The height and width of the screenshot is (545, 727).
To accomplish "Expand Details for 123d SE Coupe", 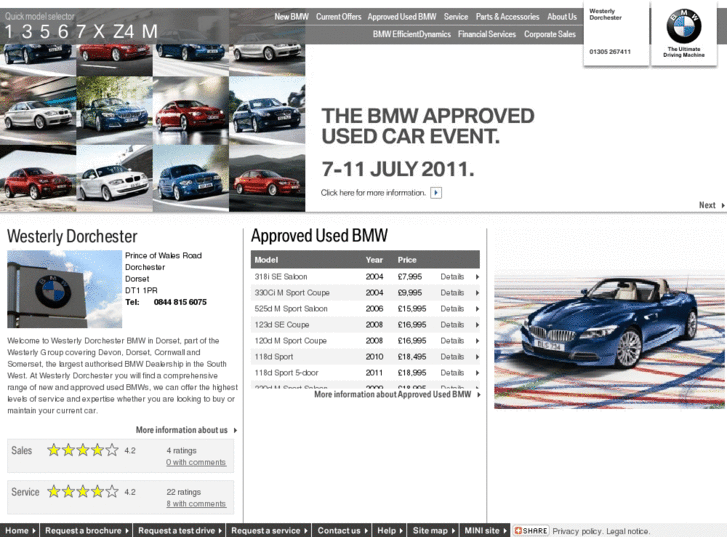I will pyautogui.click(x=459, y=325).
